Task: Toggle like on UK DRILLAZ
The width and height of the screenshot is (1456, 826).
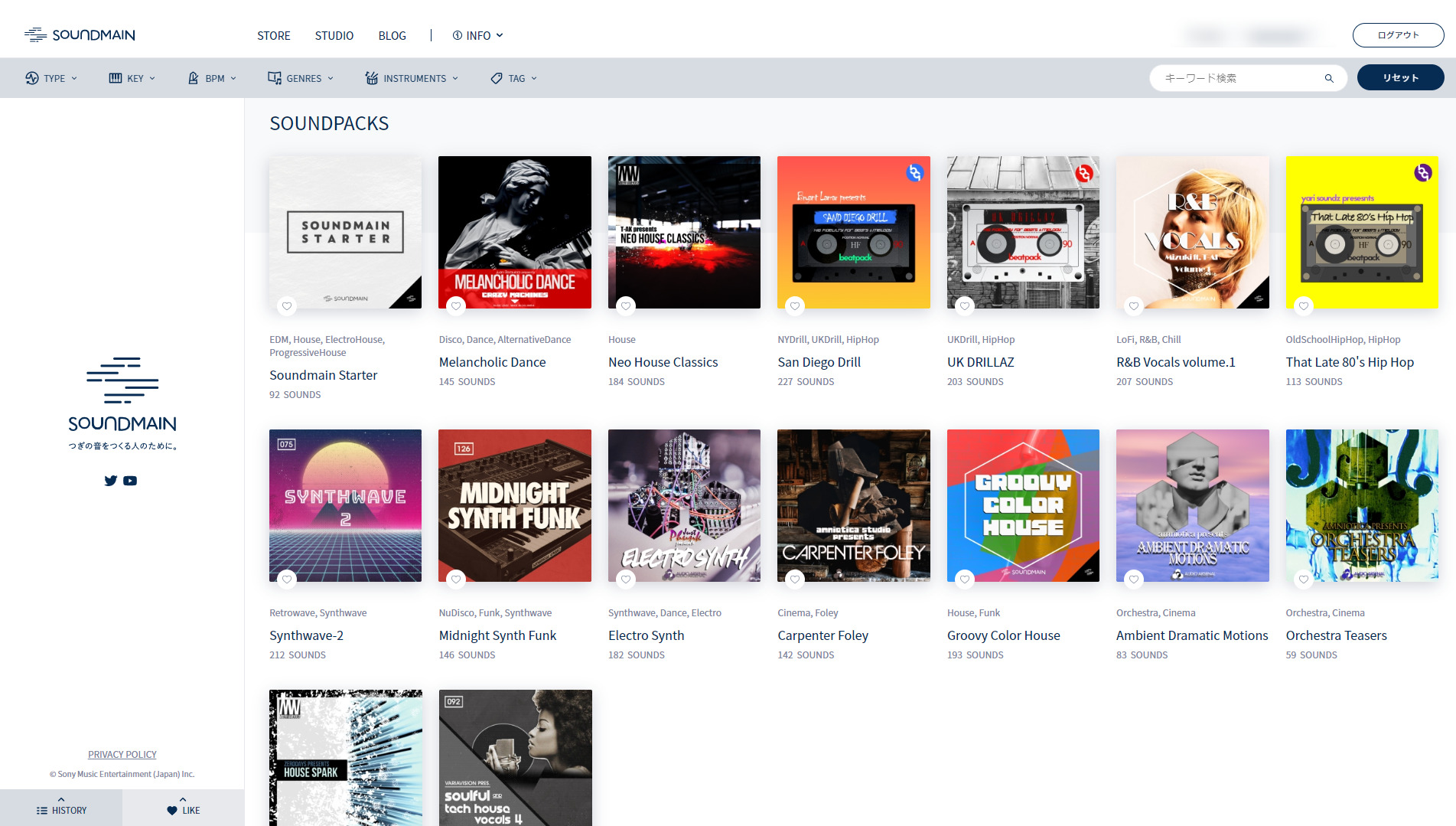Action: pyautogui.click(x=966, y=306)
